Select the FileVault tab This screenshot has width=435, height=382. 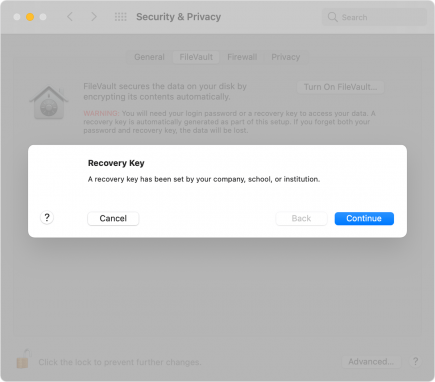point(196,57)
